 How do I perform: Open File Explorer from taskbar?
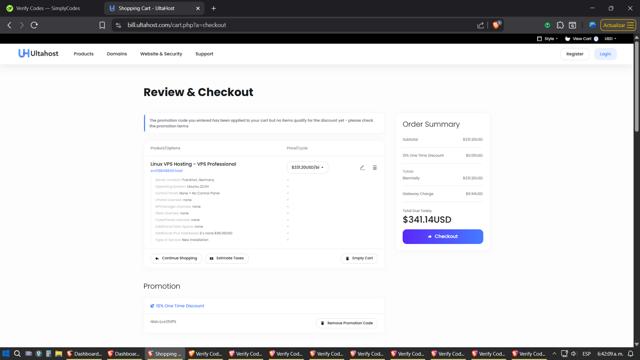click(59, 354)
